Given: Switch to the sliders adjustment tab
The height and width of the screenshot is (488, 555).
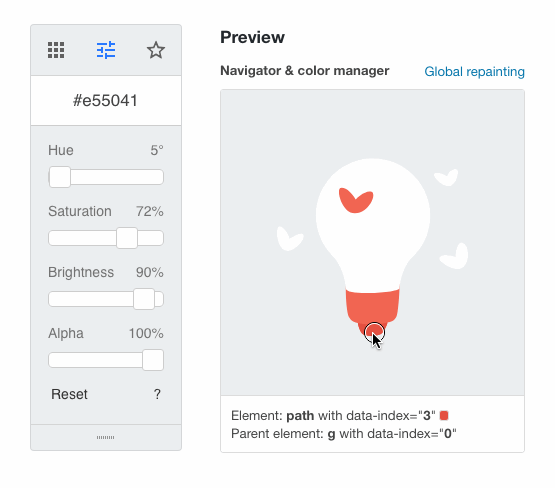Looking at the screenshot, I should click(x=106, y=50).
